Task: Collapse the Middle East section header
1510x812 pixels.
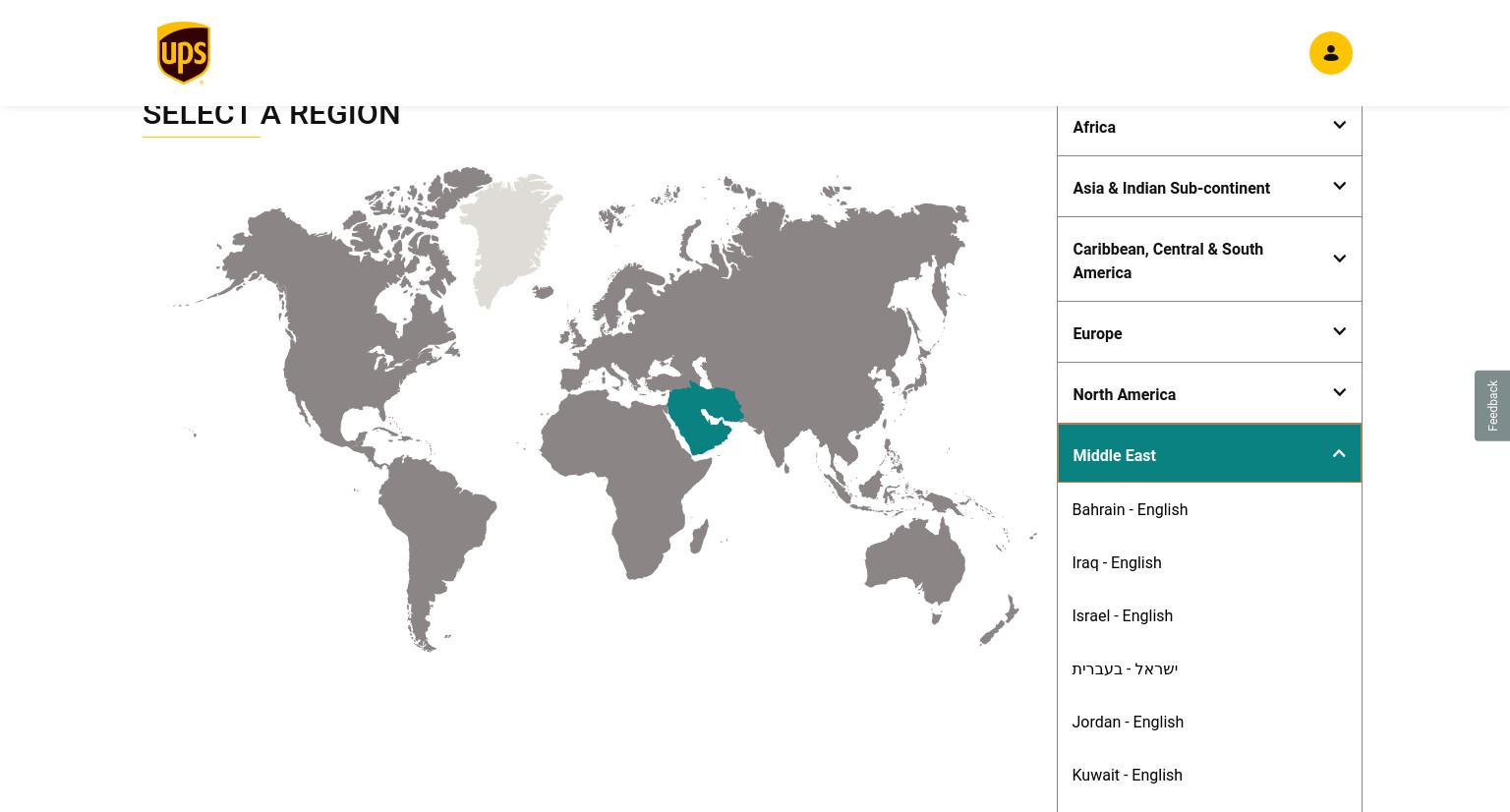Action: pyautogui.click(x=1209, y=453)
